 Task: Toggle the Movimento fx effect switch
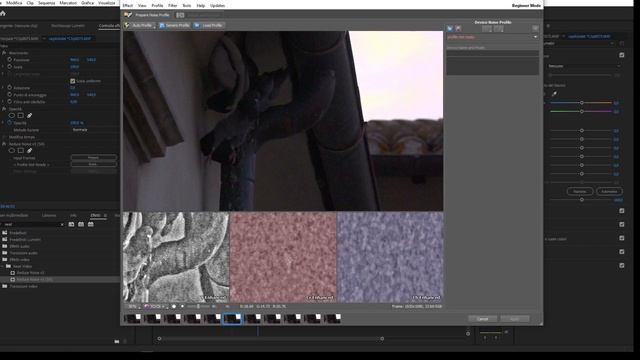[4, 53]
